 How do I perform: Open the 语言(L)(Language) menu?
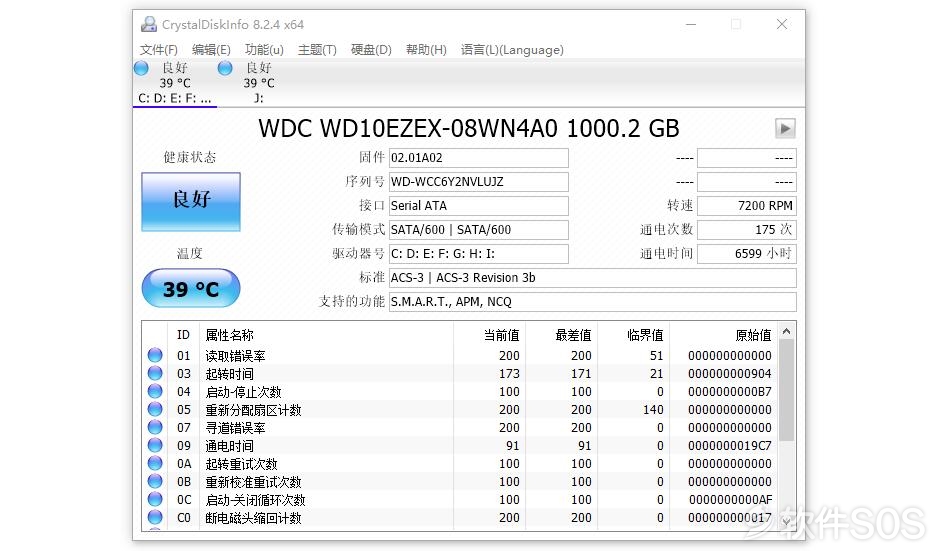(x=512, y=50)
